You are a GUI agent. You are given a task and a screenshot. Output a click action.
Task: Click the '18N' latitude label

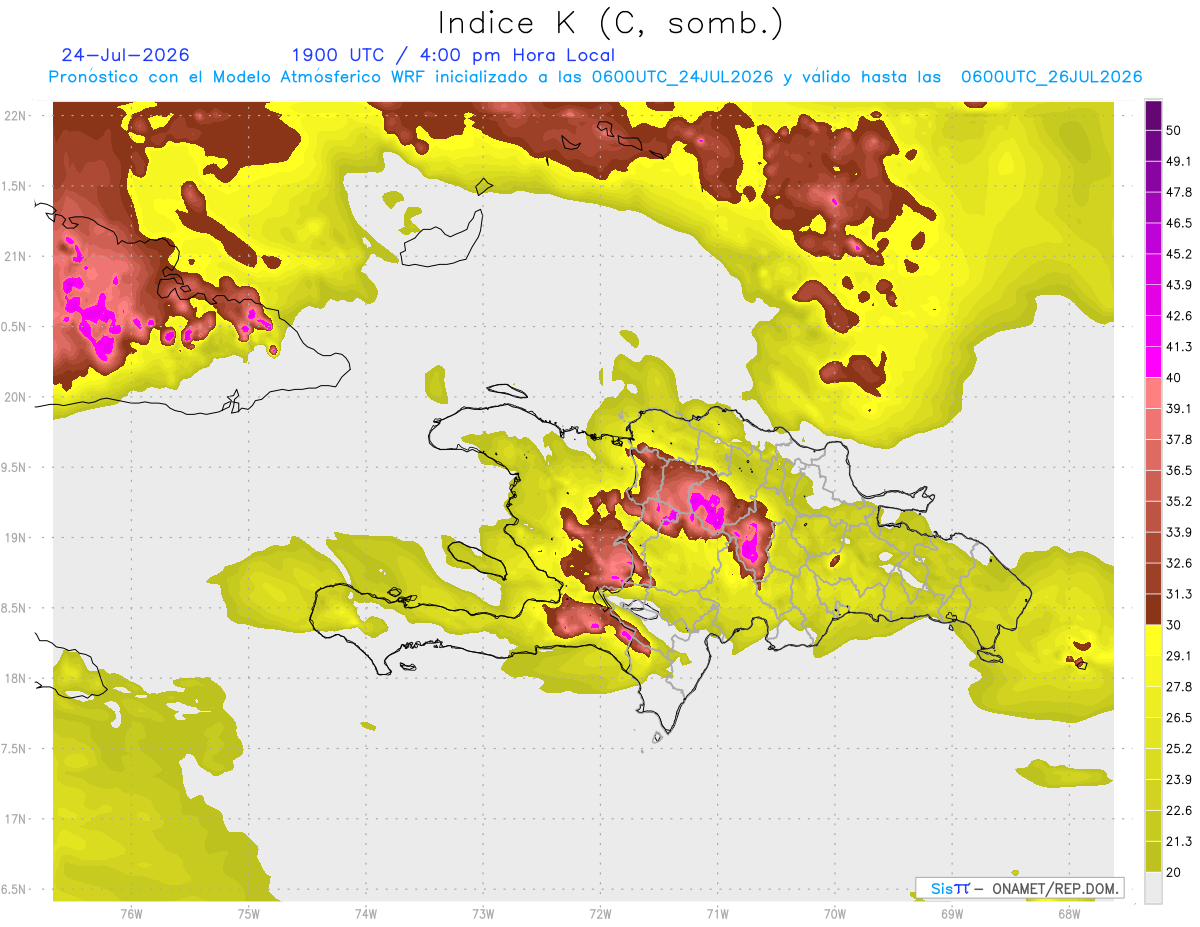(x=17, y=679)
